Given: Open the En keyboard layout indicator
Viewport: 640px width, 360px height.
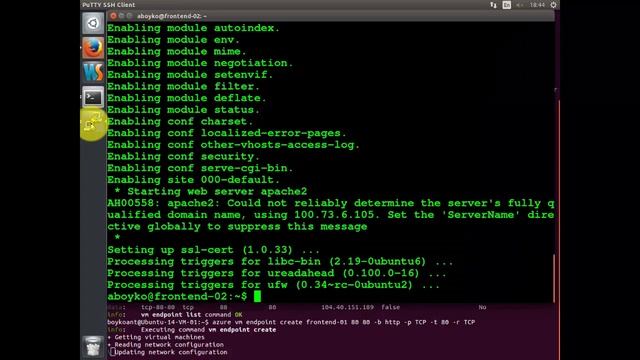Looking at the screenshot, I should click(507, 5).
